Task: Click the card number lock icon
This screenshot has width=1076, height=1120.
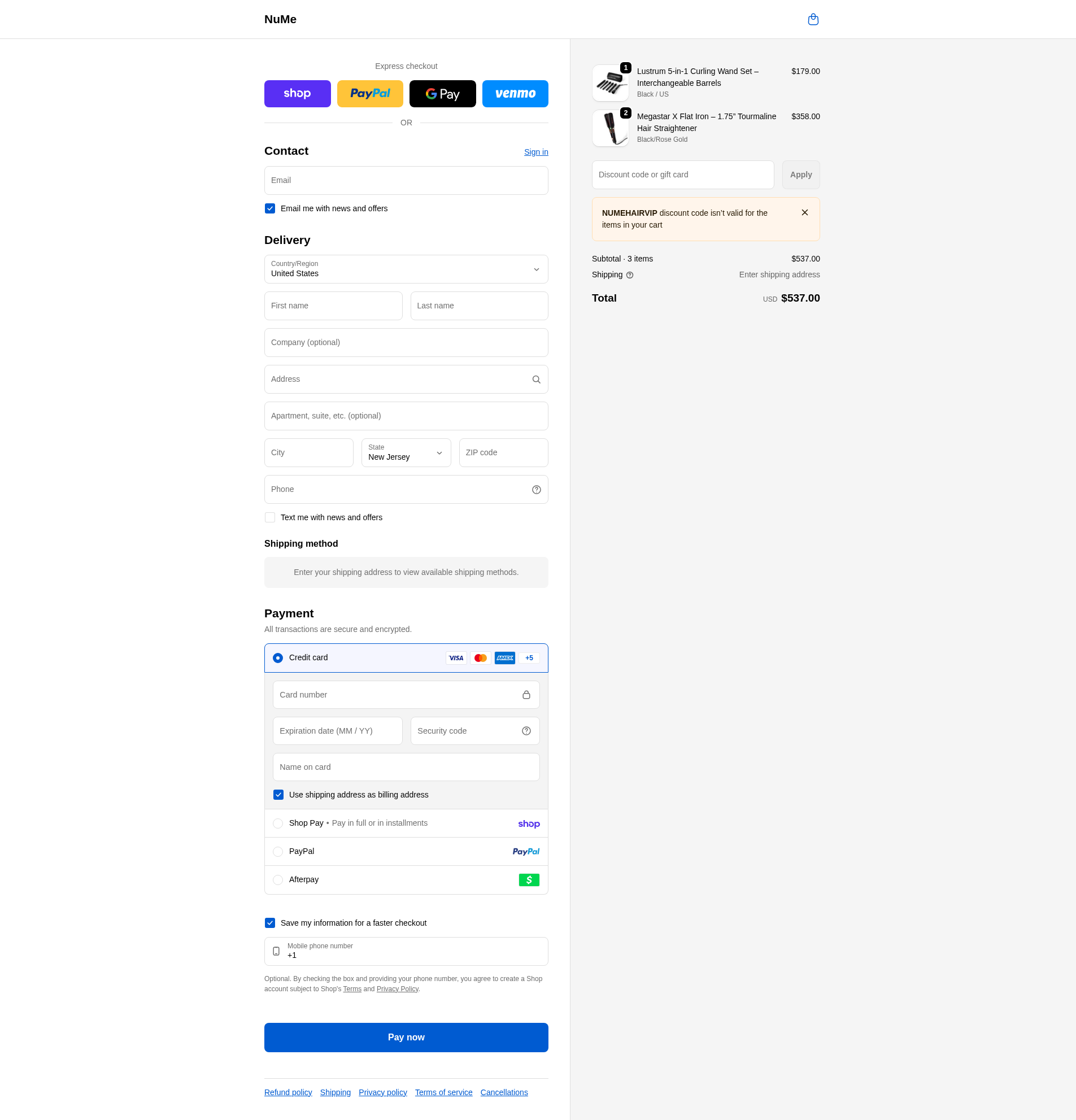Action: click(526, 695)
